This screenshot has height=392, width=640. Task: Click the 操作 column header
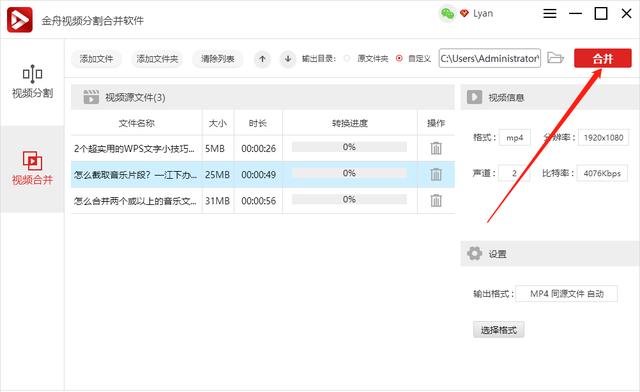[436, 123]
